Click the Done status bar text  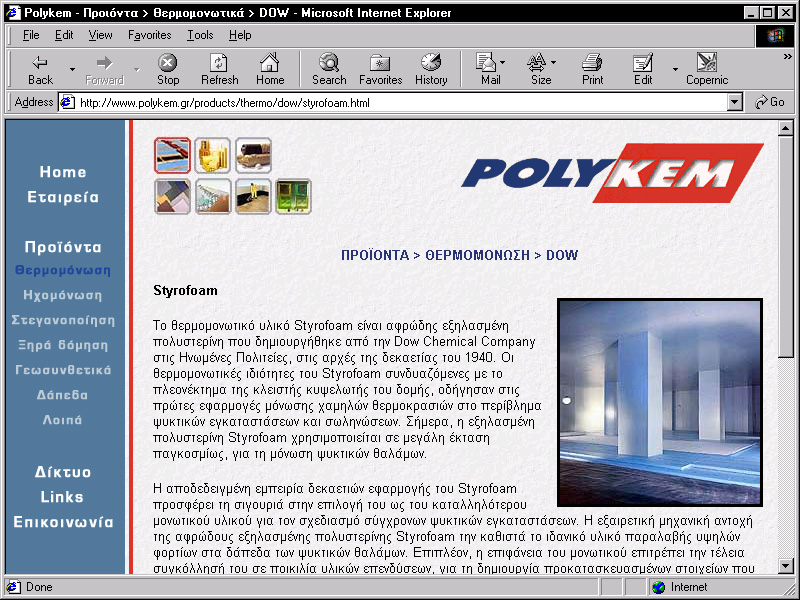(x=39, y=587)
